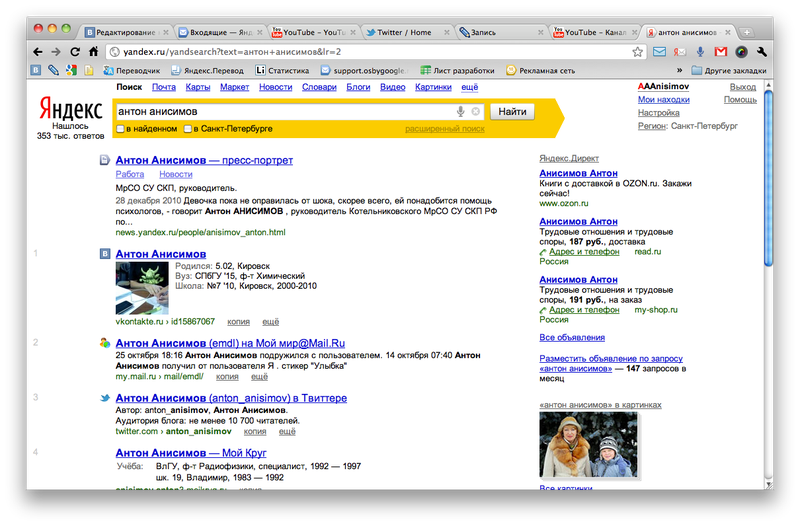Open the Настройка link

tap(659, 113)
